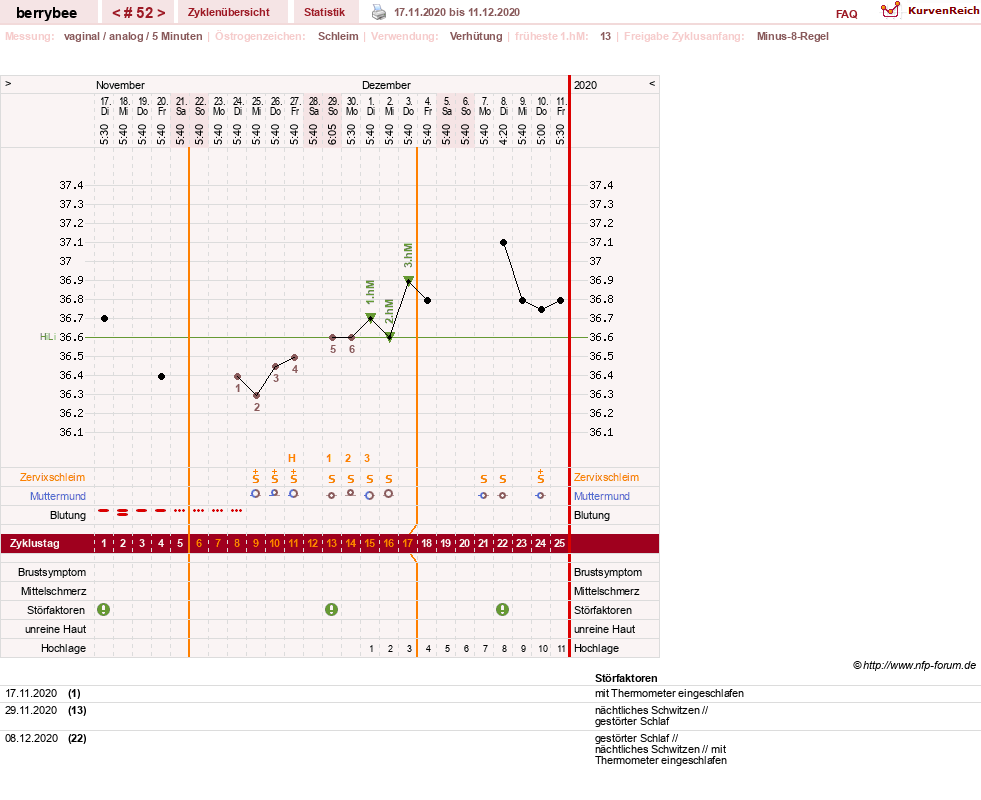
Task: Go to next cycle arrow after #52
Action: [161, 13]
